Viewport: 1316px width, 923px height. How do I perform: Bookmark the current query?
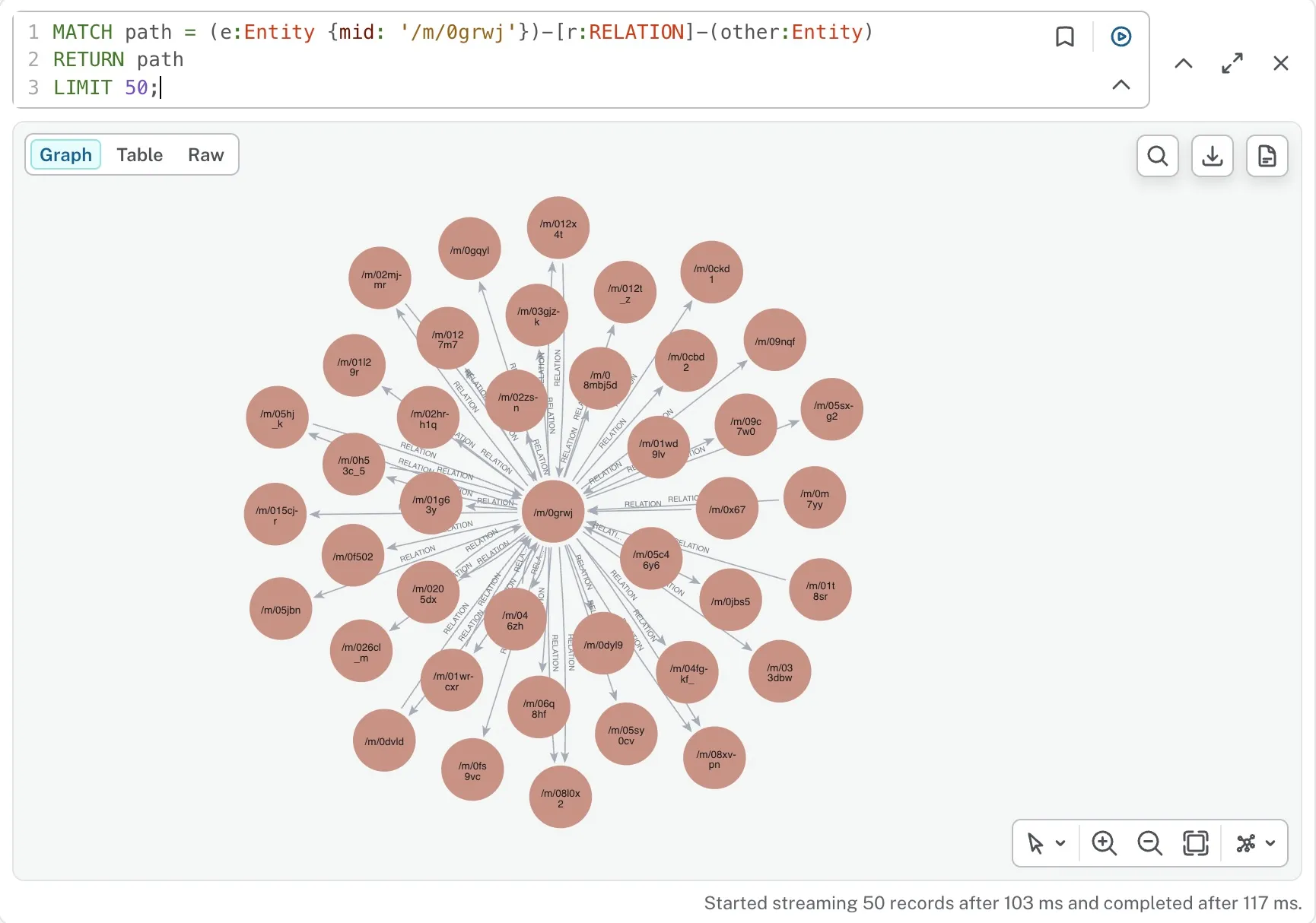click(1065, 36)
